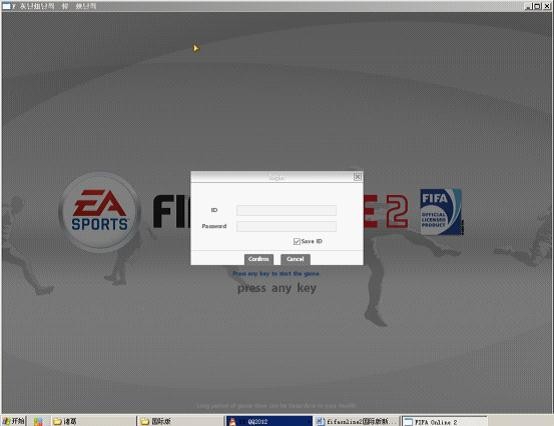Minimize the game window
Screen dimensions: 554x426
tap(529, 6)
